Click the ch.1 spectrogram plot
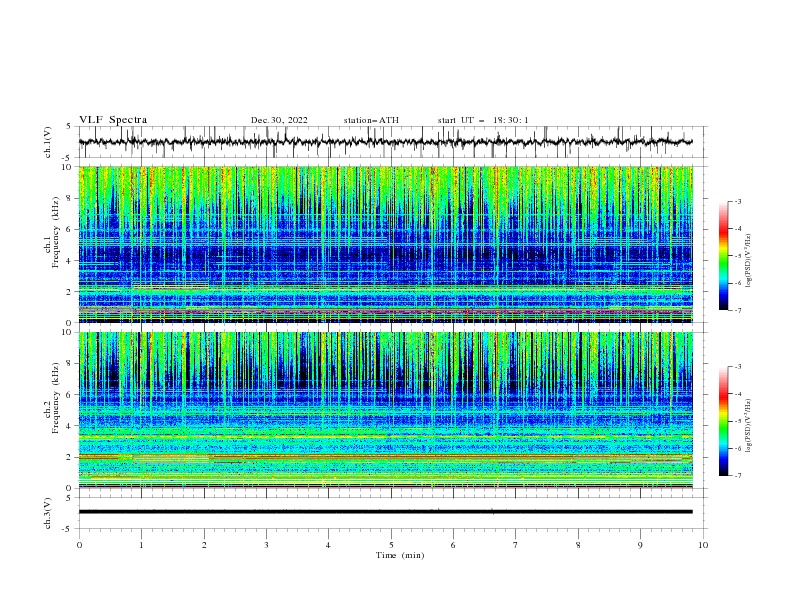The height and width of the screenshot is (612, 792). point(385,244)
